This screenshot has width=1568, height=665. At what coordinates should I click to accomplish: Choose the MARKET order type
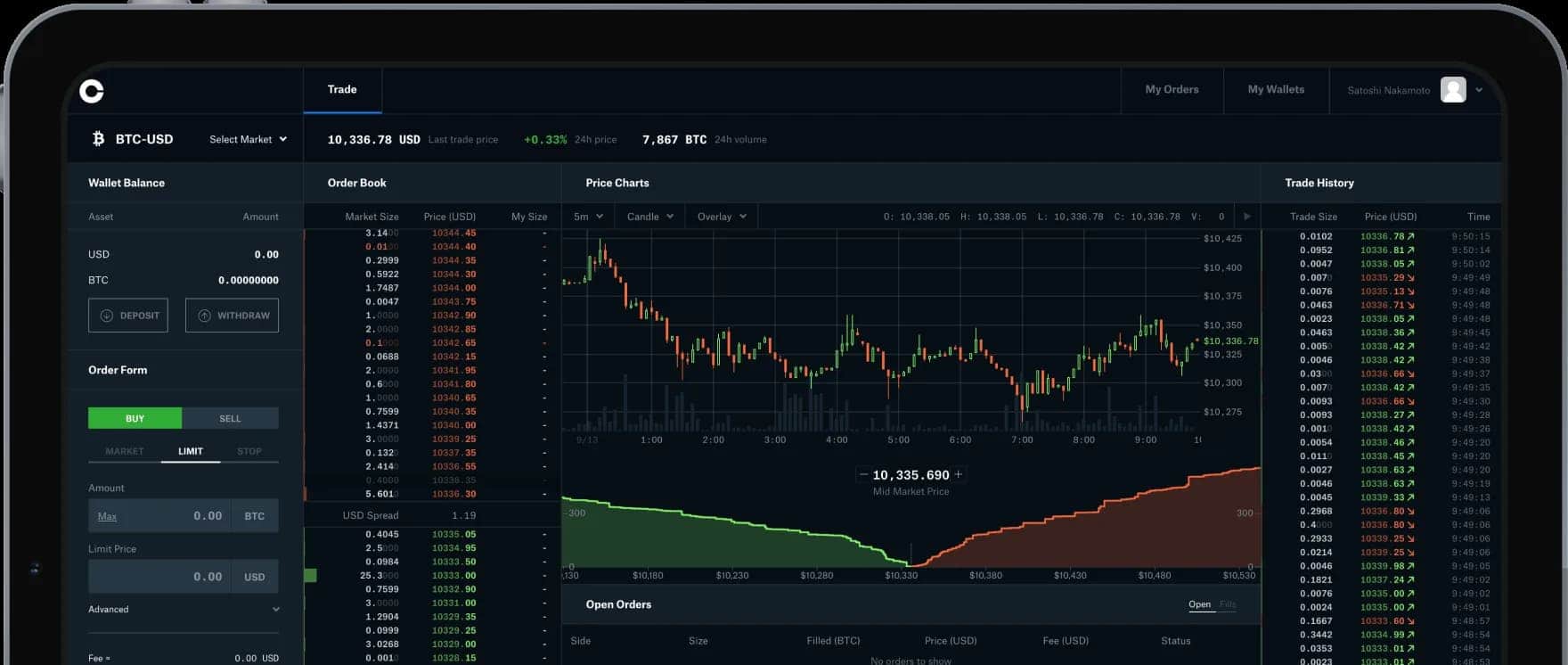click(125, 451)
